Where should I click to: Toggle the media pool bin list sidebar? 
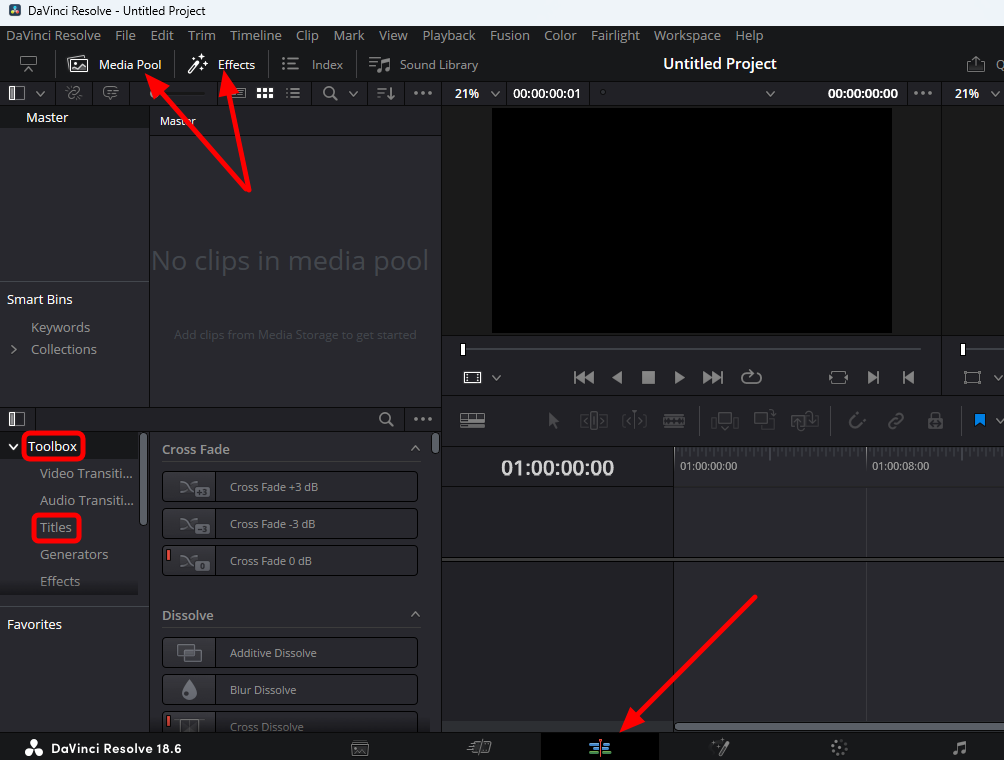click(x=17, y=93)
